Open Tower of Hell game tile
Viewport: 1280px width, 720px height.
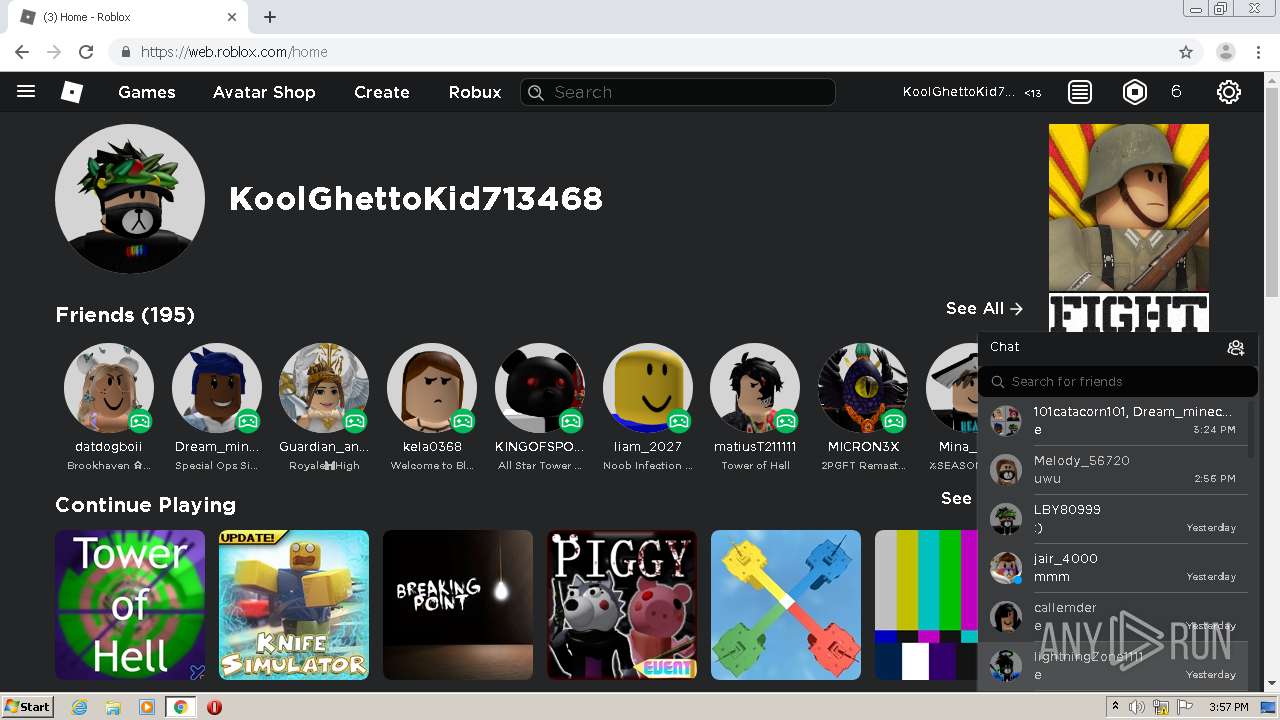tap(130, 605)
